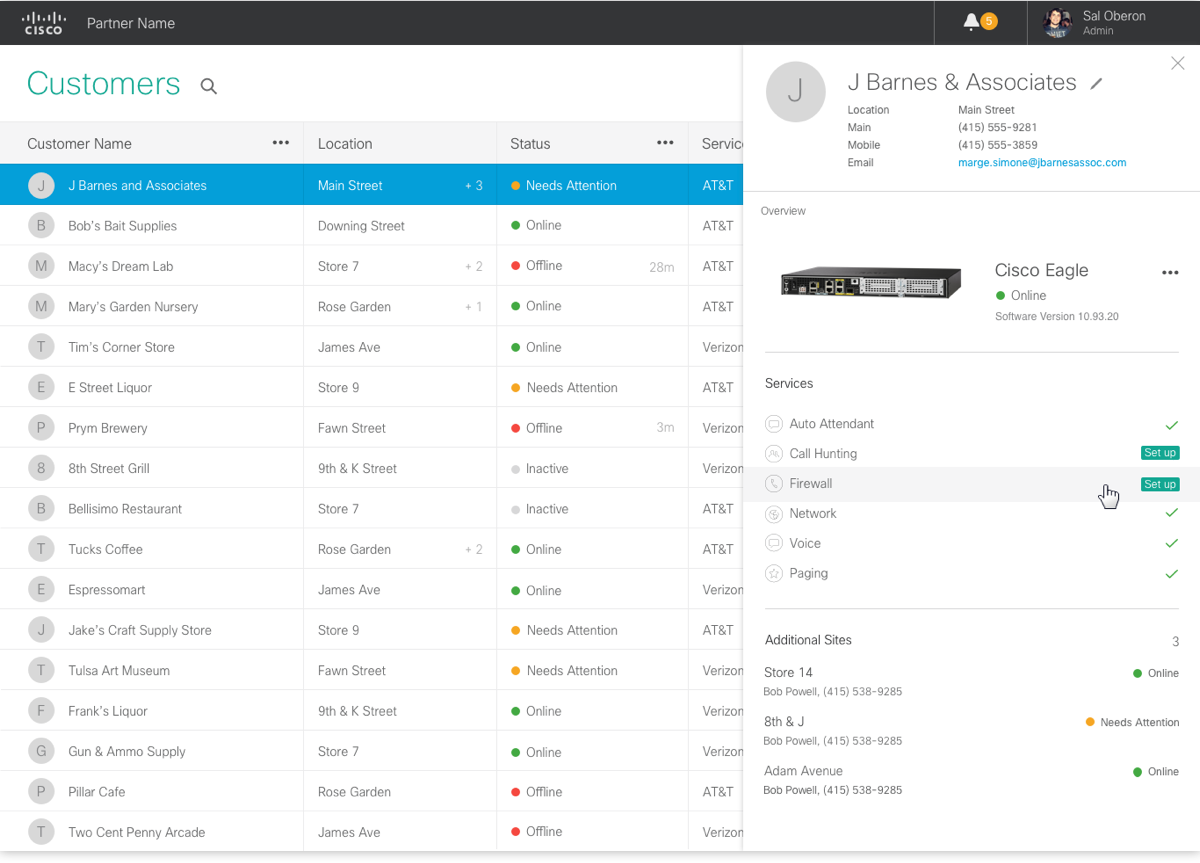Select Tucks Coffee customer
The image size is (1200, 863).
tap(105, 549)
